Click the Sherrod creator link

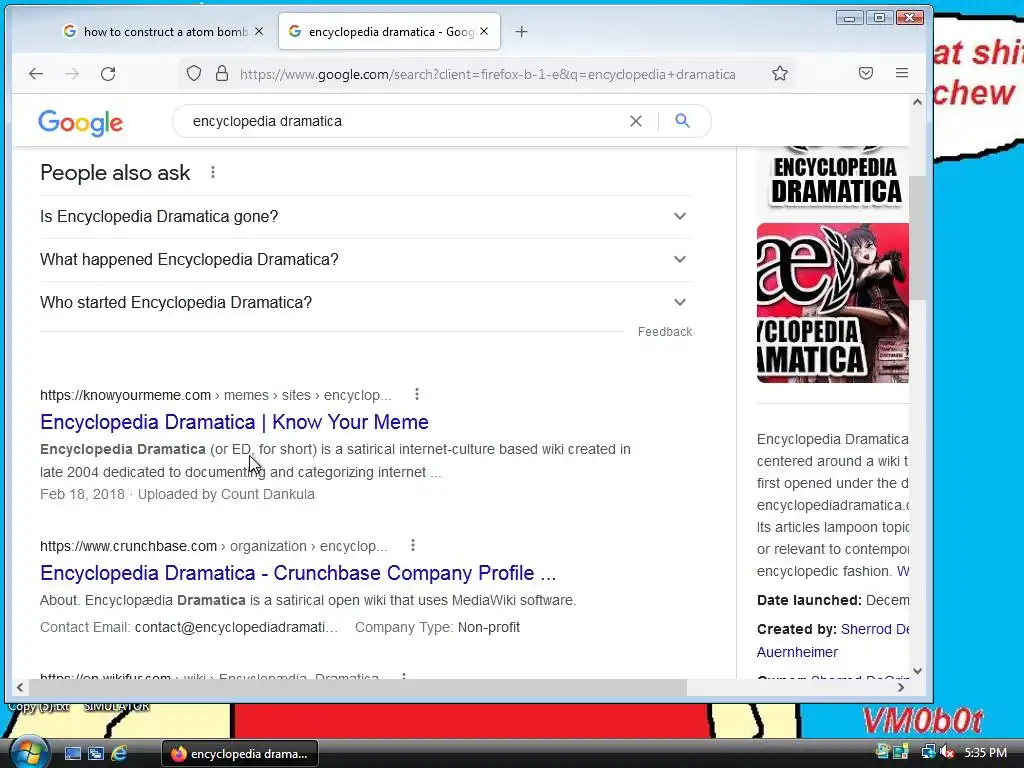875,629
